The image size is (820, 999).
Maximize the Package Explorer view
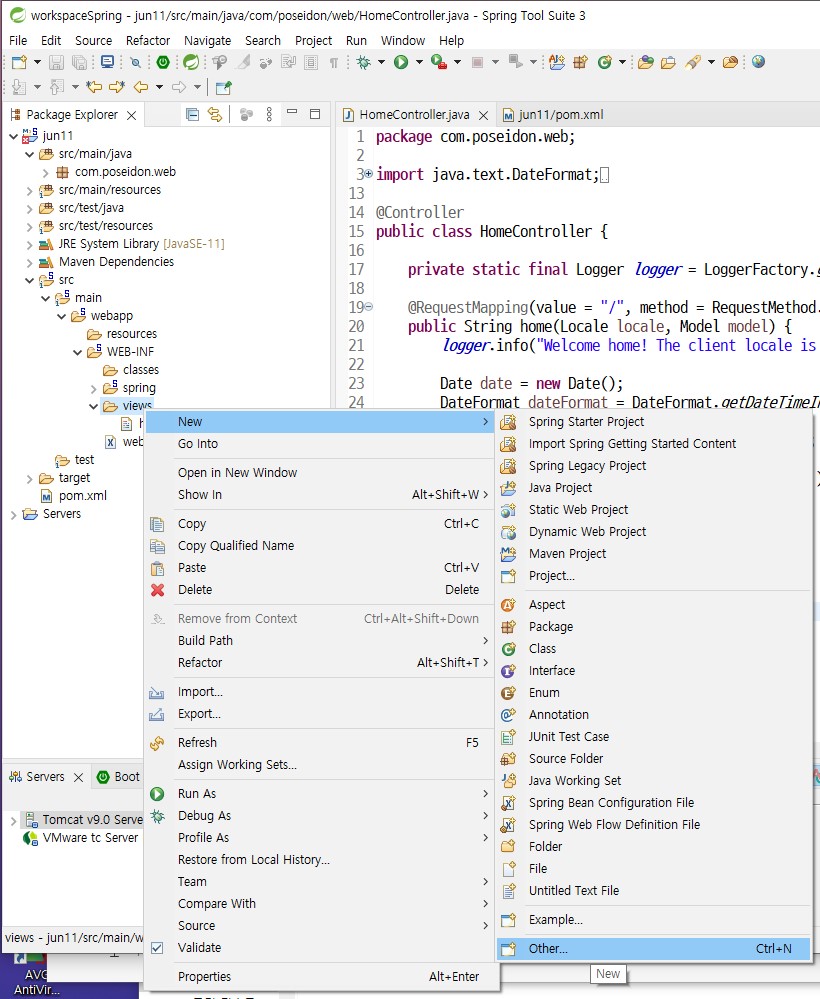coord(315,114)
